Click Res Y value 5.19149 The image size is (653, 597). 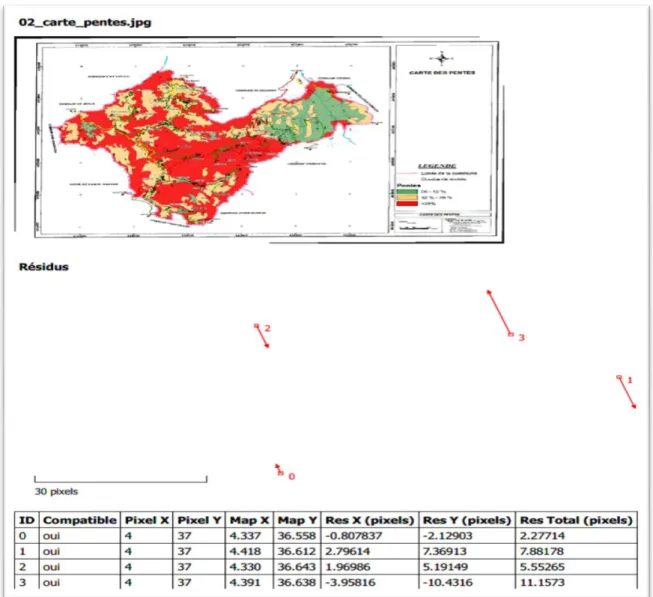pos(445,567)
